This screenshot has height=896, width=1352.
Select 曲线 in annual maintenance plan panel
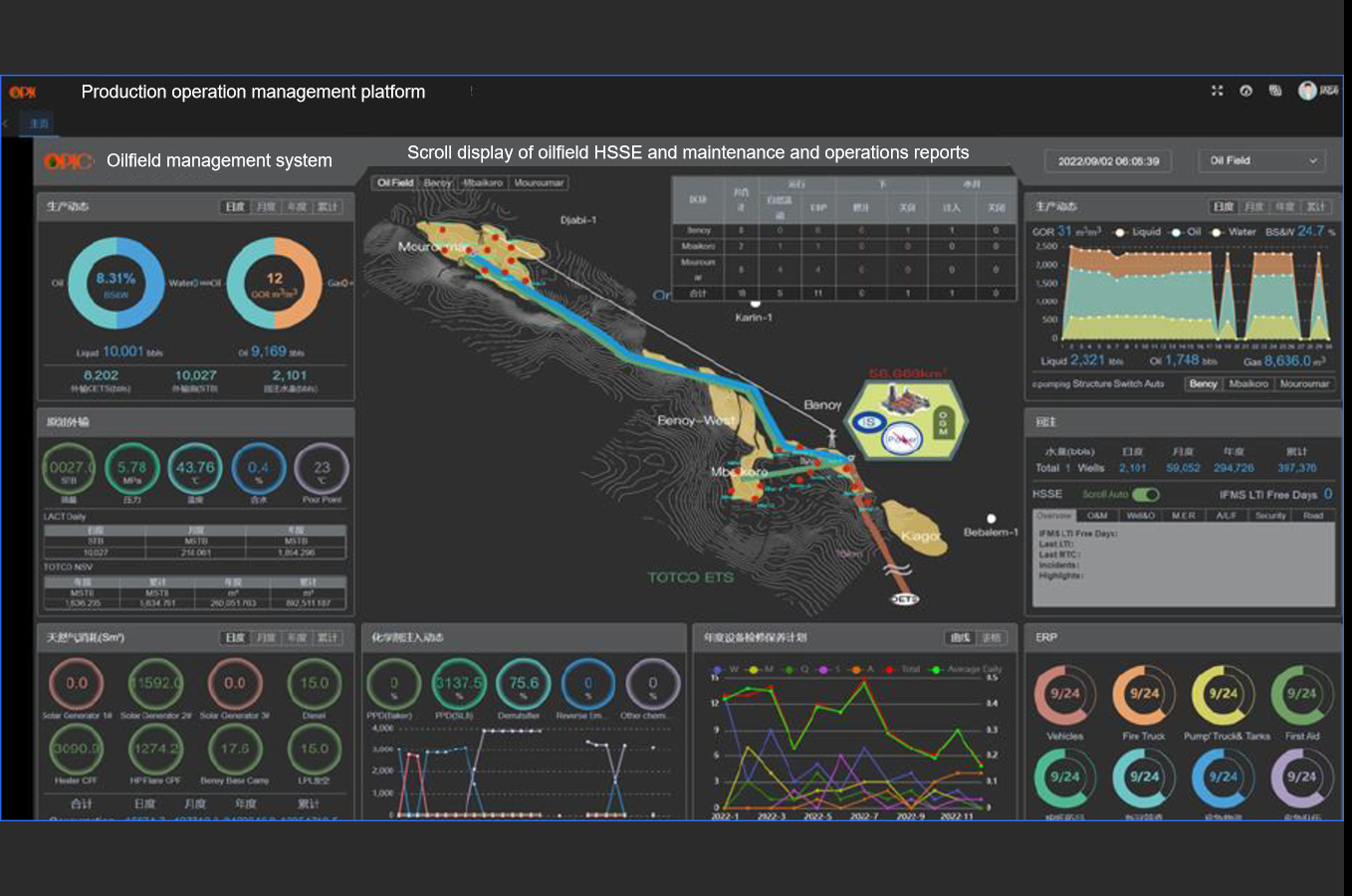[x=960, y=638]
